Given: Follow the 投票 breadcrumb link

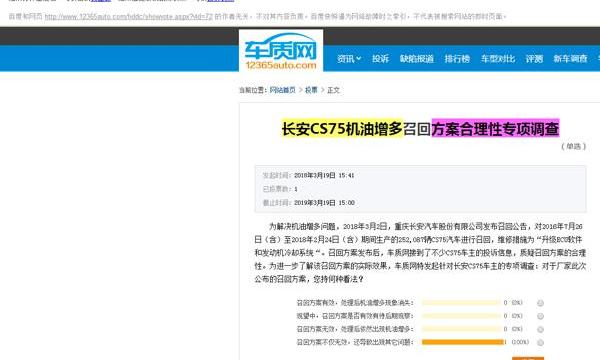Looking at the screenshot, I should [x=311, y=90].
